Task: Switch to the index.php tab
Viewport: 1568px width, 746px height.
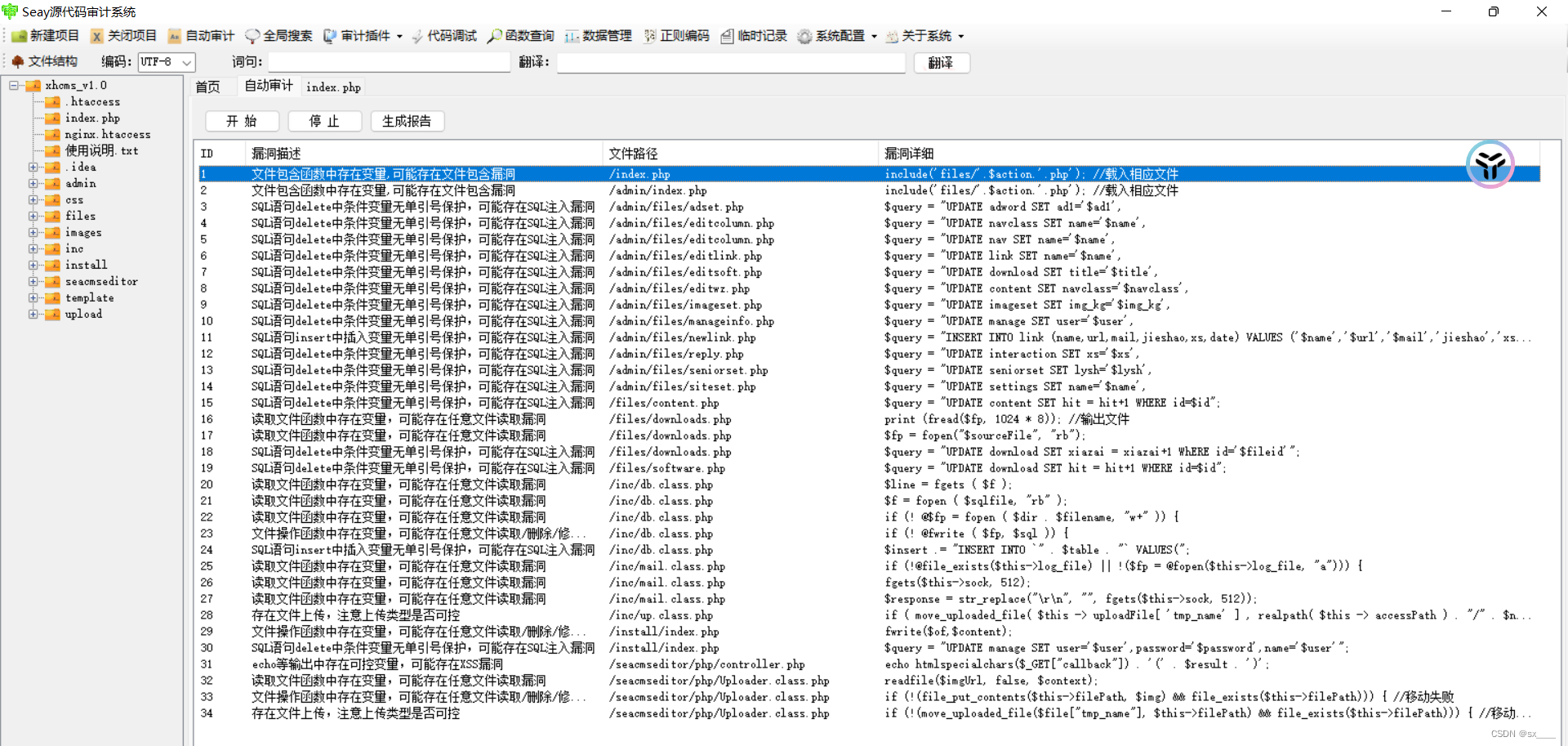Action: pyautogui.click(x=333, y=87)
